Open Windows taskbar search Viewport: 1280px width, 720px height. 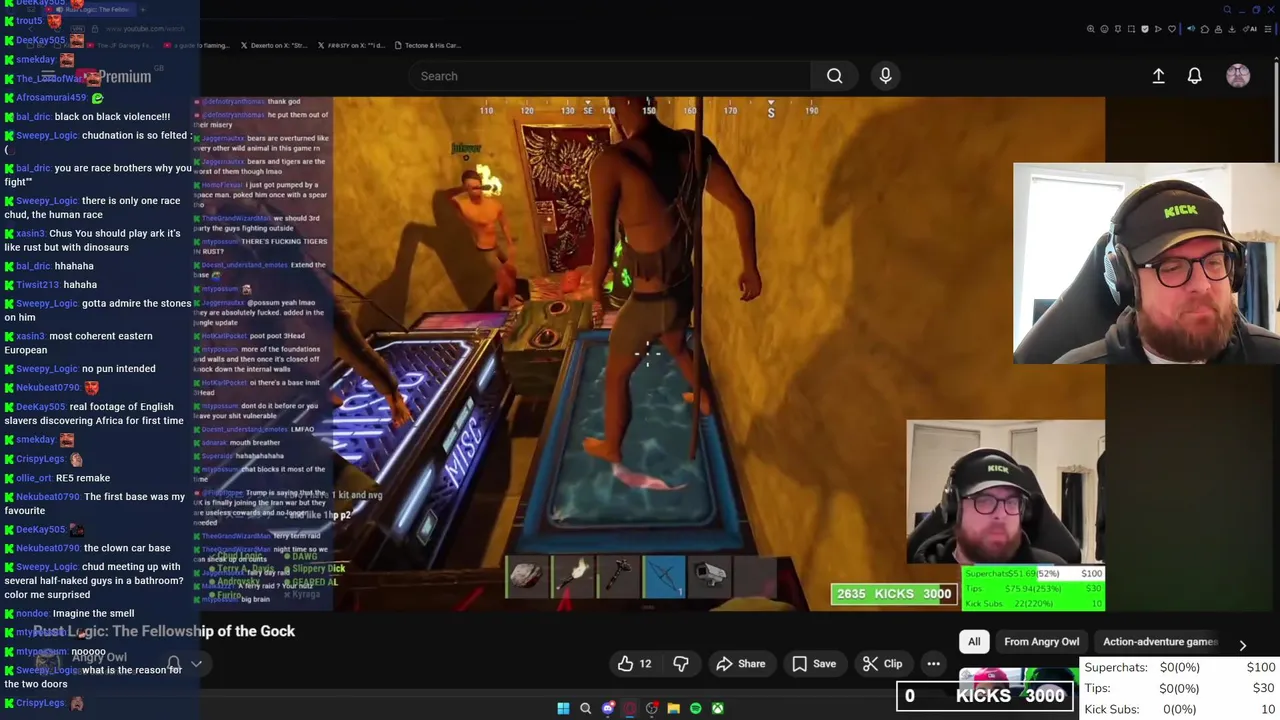click(585, 709)
